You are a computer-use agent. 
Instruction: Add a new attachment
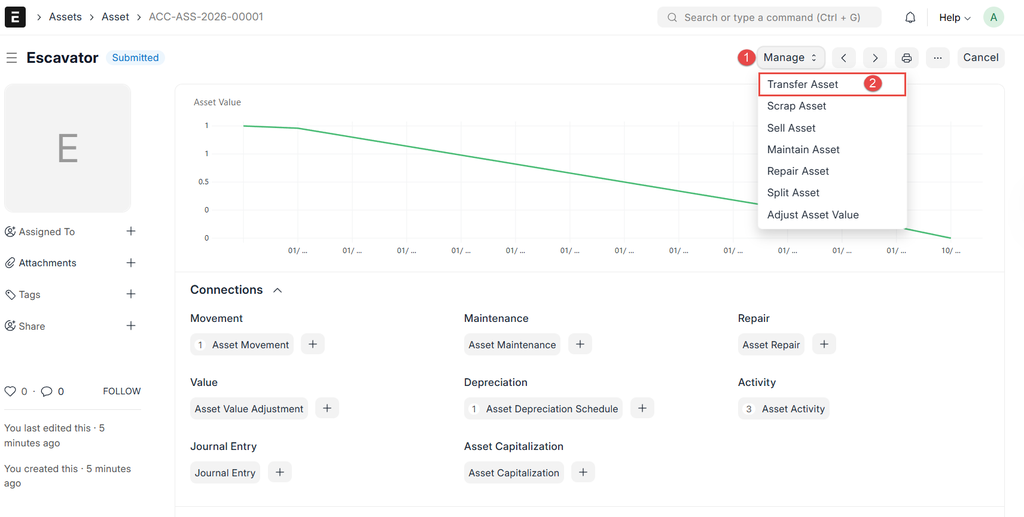[131, 263]
